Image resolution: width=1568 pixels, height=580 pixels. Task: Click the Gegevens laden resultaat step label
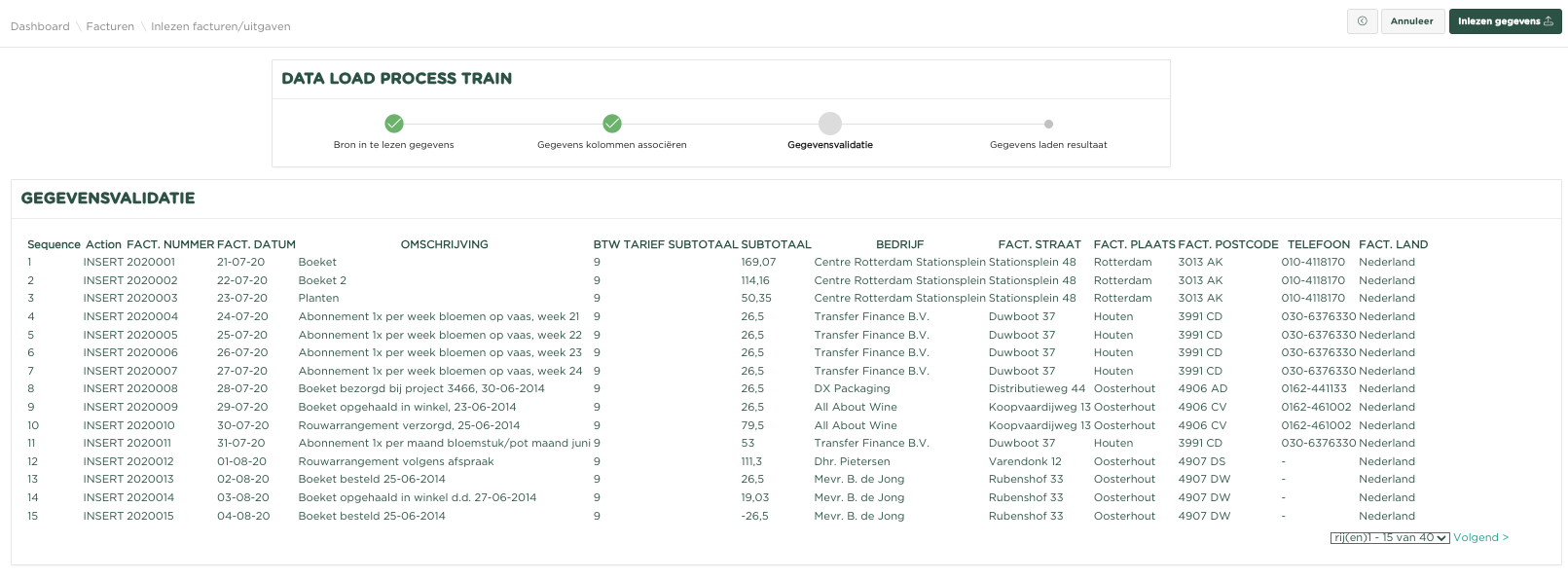(1048, 145)
